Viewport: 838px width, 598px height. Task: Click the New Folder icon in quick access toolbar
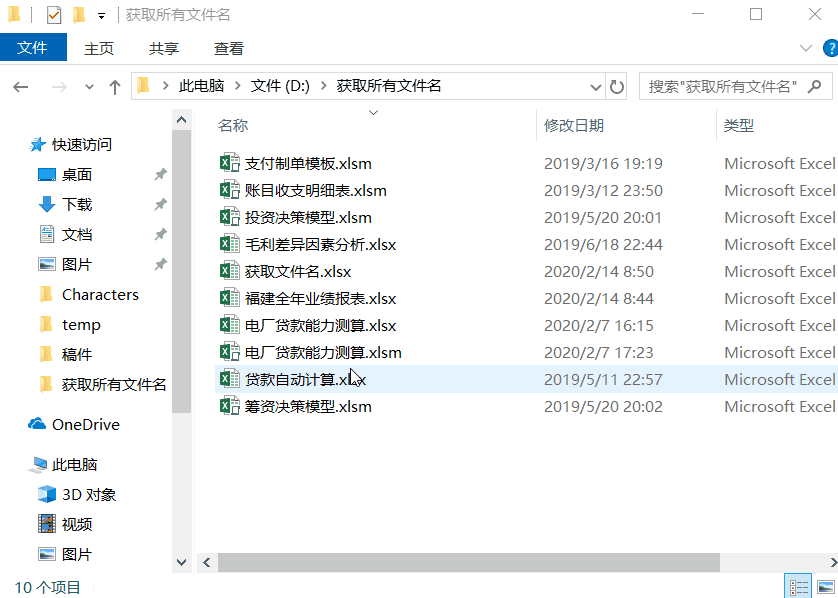[x=79, y=15]
